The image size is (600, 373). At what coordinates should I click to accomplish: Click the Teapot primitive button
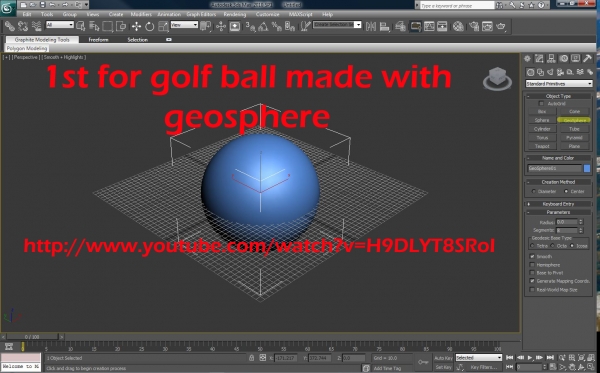click(x=542, y=147)
